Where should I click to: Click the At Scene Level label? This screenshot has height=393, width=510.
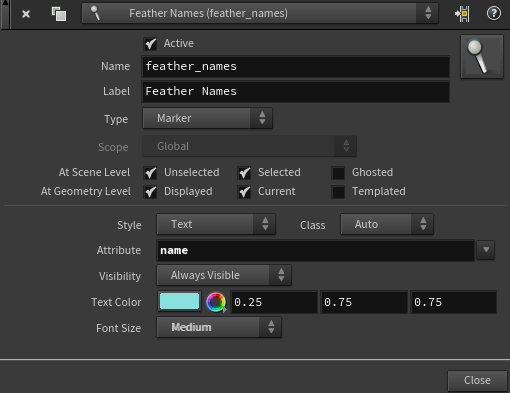click(94, 172)
